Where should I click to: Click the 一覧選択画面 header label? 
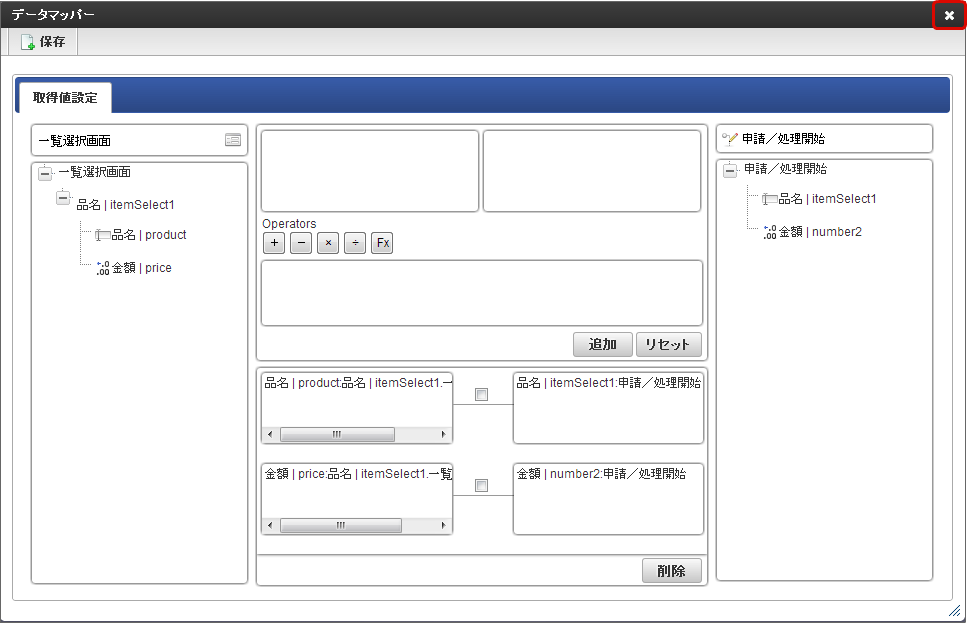pyautogui.click(x=75, y=141)
